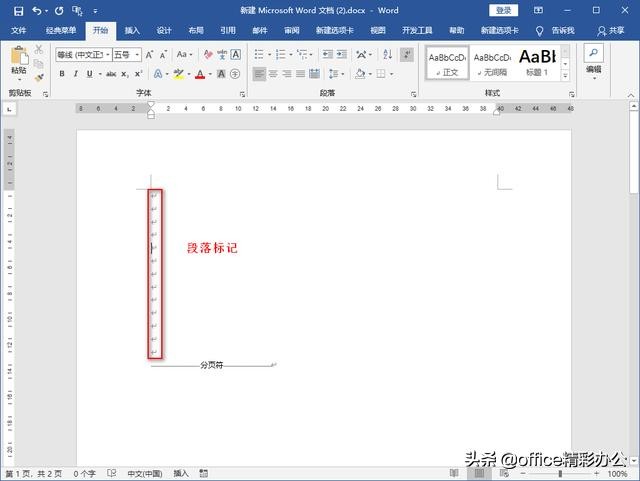Switch to the 布局 tab
The image size is (640, 481).
point(196,31)
